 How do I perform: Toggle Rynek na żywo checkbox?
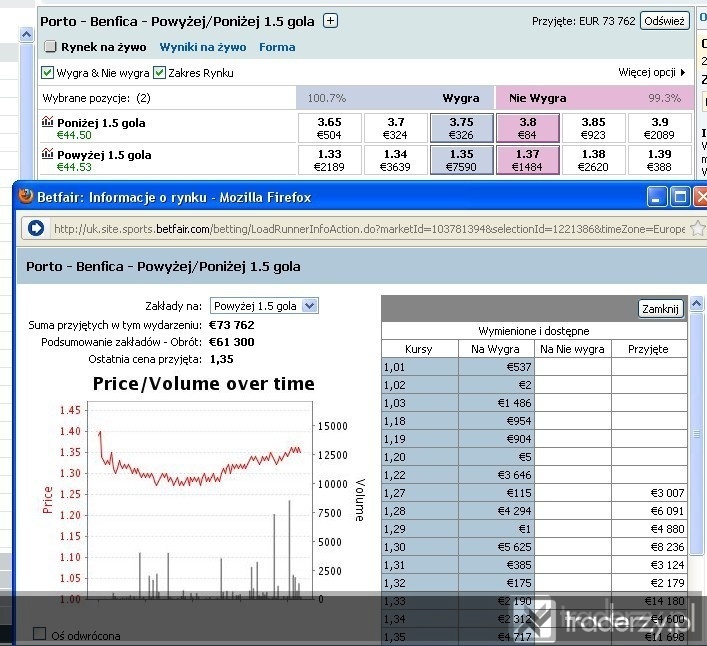(x=50, y=46)
